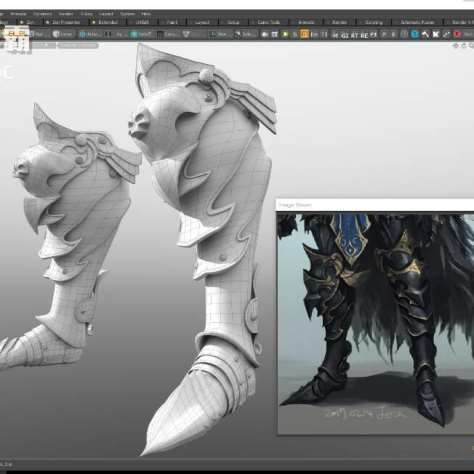Open the System menu
Image resolution: width=474 pixels, height=474 pixels.
point(127,14)
